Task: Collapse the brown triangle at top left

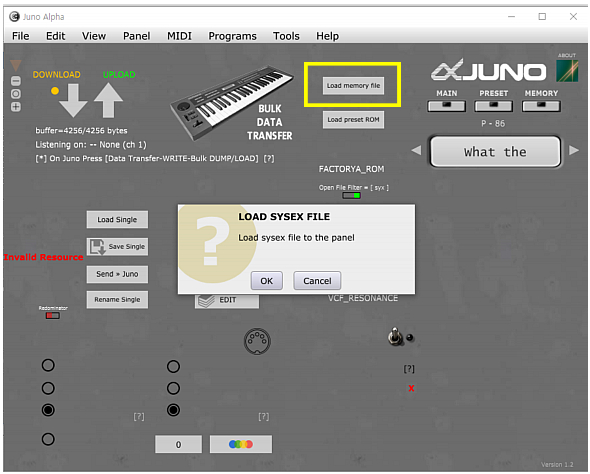Action: tap(16, 65)
